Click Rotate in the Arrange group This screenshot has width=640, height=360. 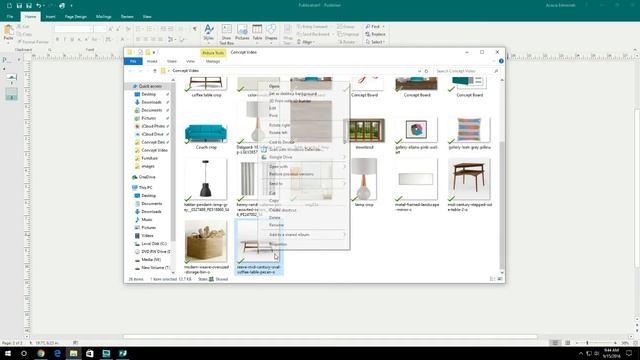point(347,42)
